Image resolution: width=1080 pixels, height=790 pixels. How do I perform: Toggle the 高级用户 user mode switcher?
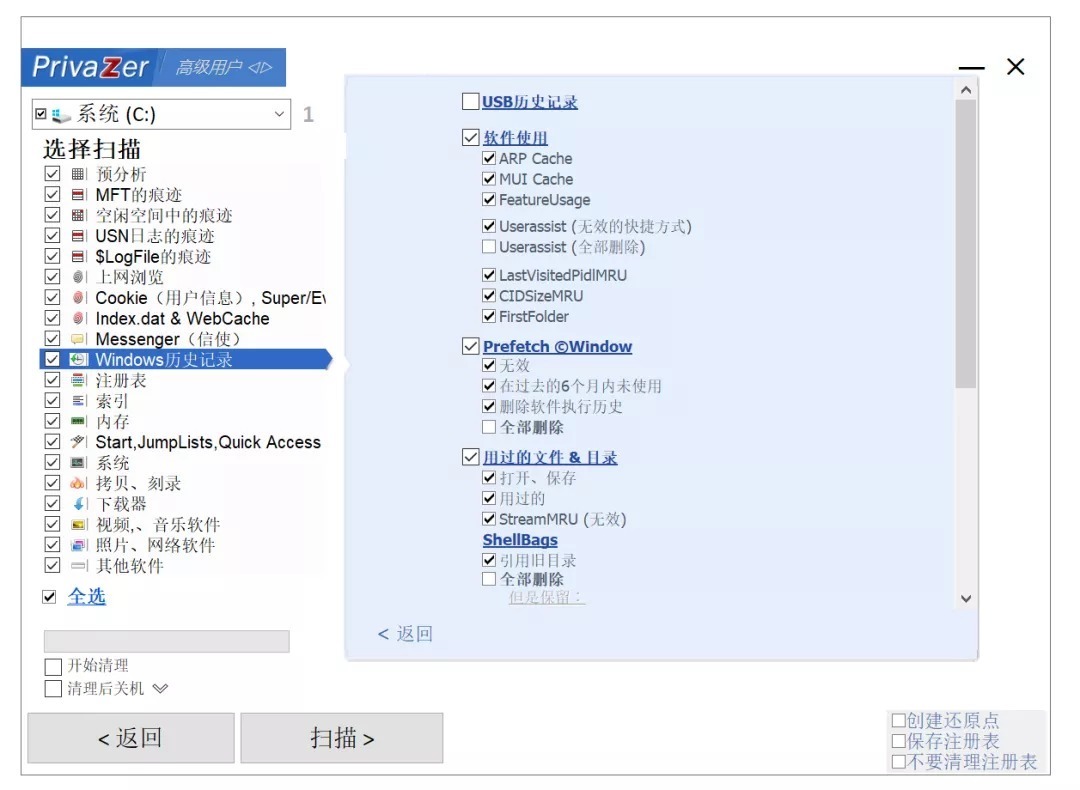pos(223,68)
